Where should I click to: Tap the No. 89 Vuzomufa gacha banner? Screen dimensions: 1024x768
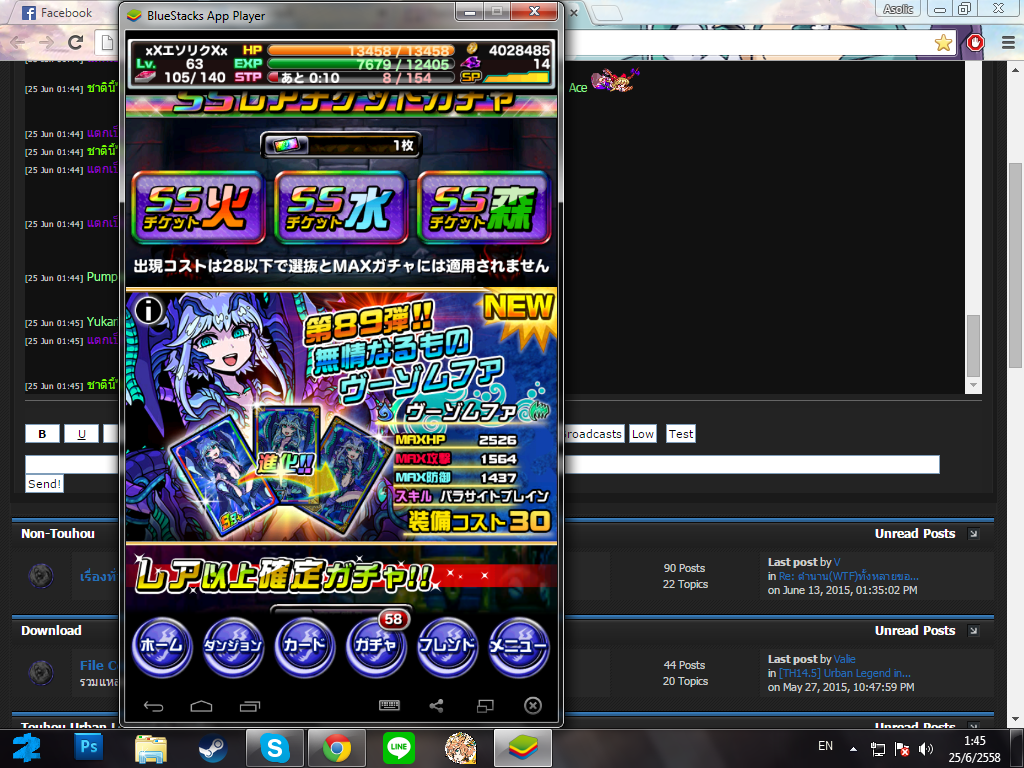pos(341,416)
